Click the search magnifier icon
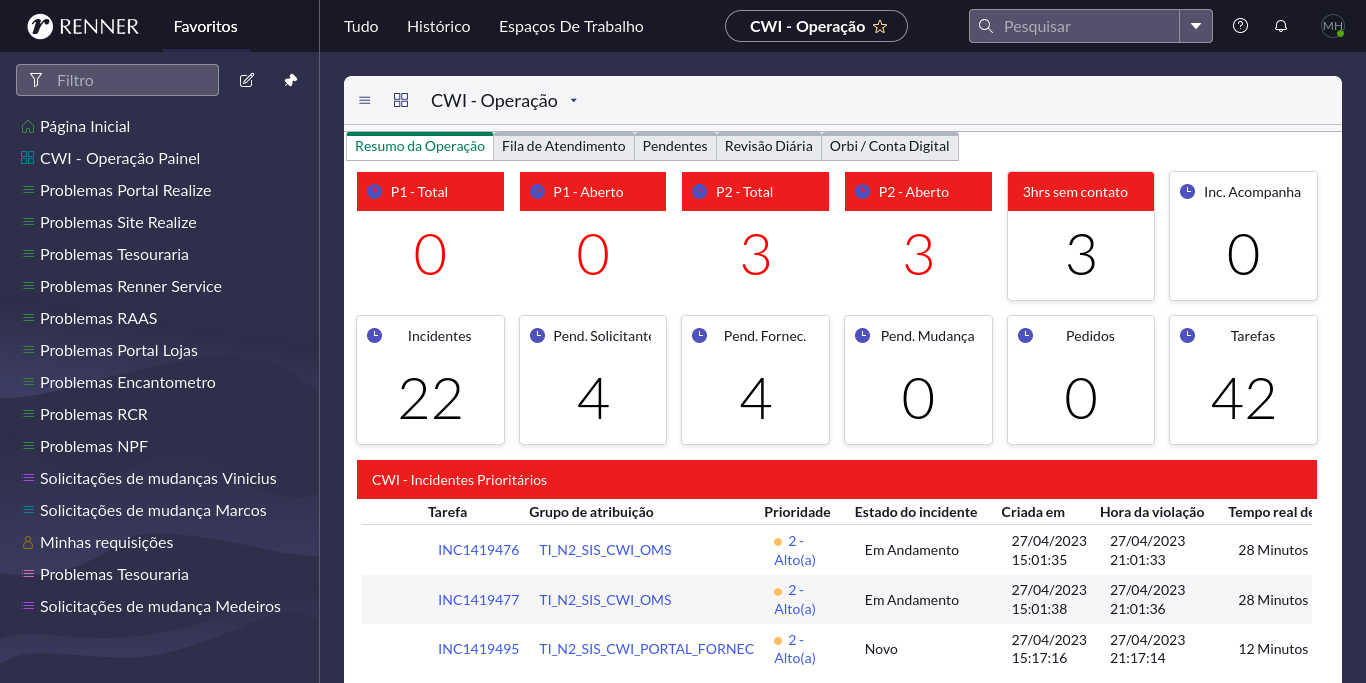Screen dimensions: 1366x683 pyautogui.click(x=986, y=26)
